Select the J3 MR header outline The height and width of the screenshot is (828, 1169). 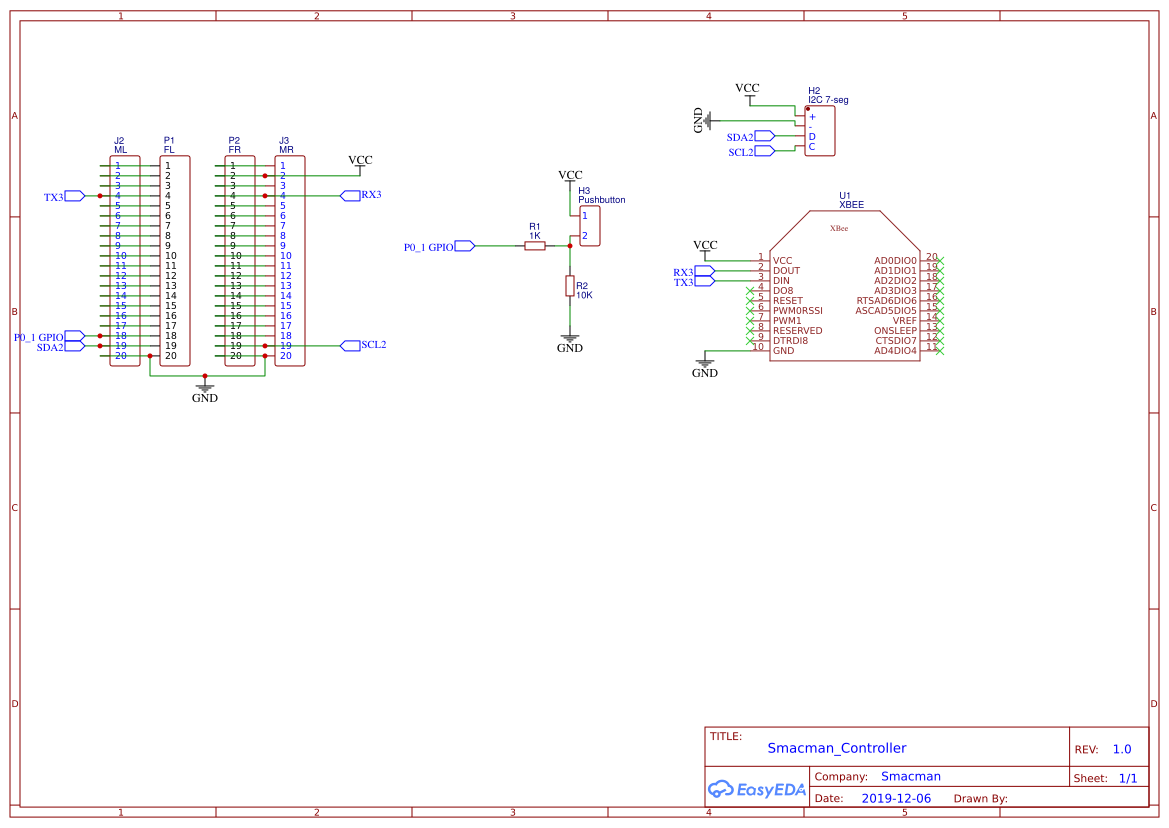(290, 261)
